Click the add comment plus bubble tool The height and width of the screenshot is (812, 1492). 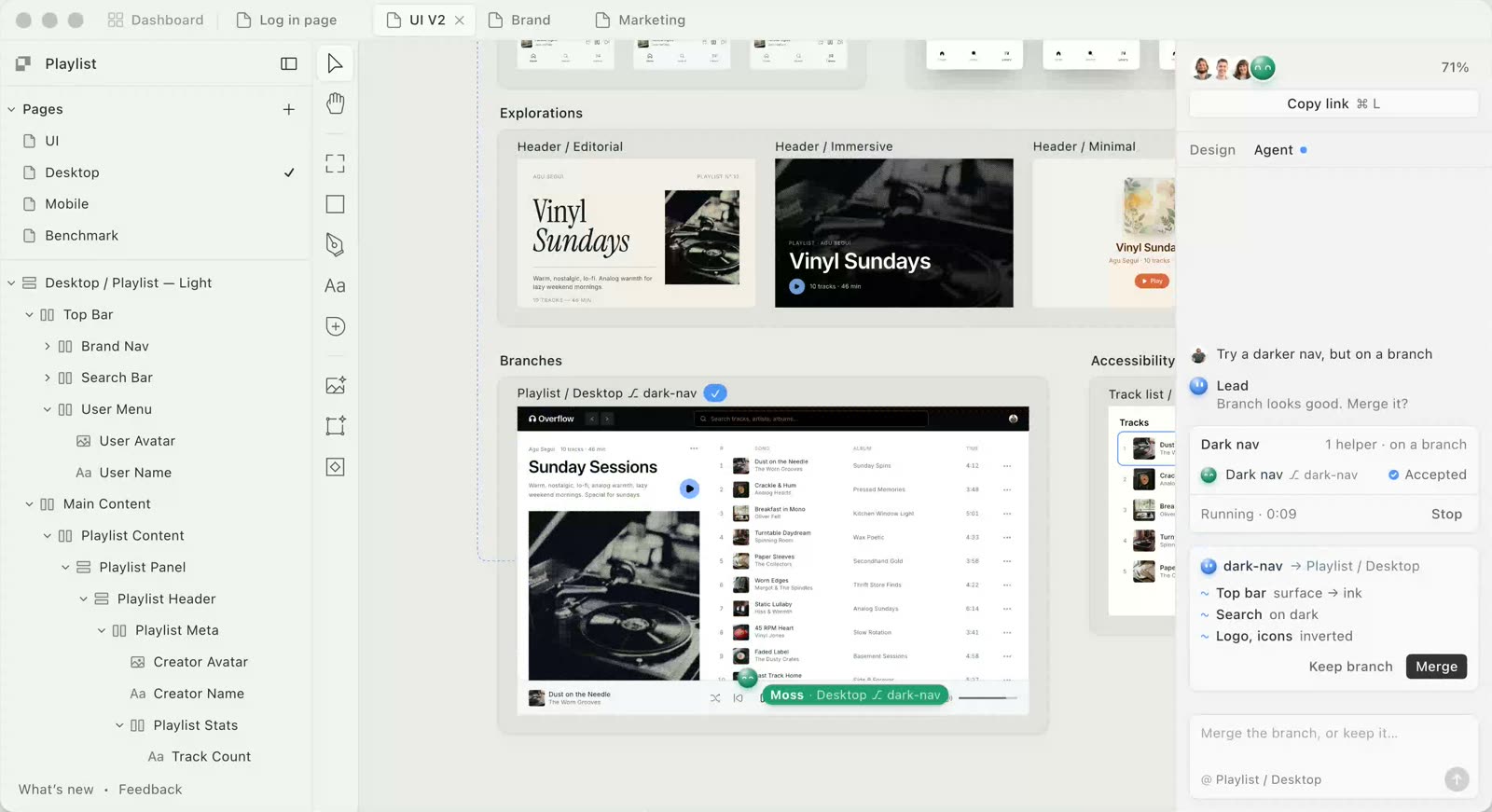(335, 326)
